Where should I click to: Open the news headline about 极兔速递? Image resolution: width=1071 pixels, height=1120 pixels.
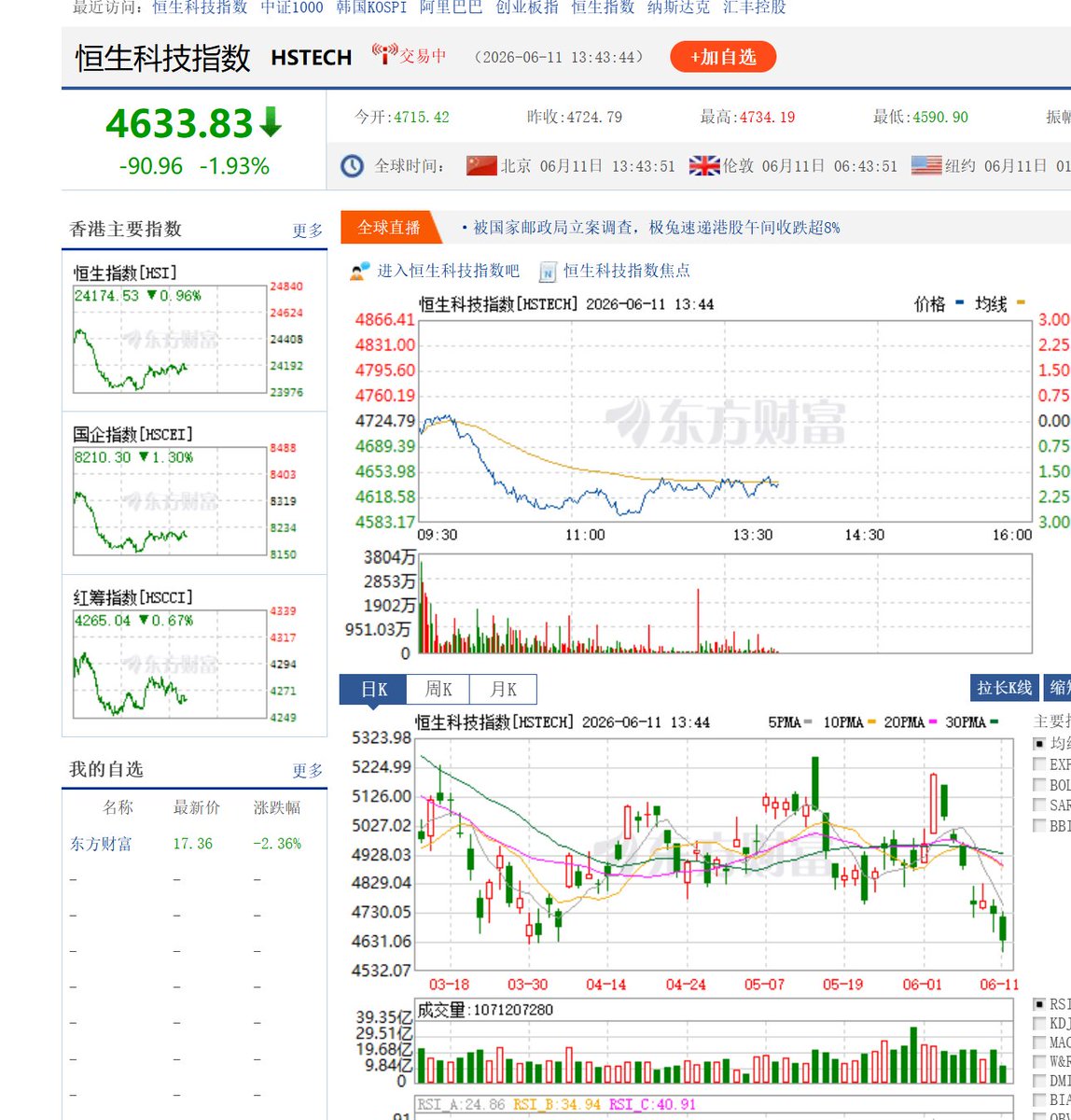click(657, 227)
